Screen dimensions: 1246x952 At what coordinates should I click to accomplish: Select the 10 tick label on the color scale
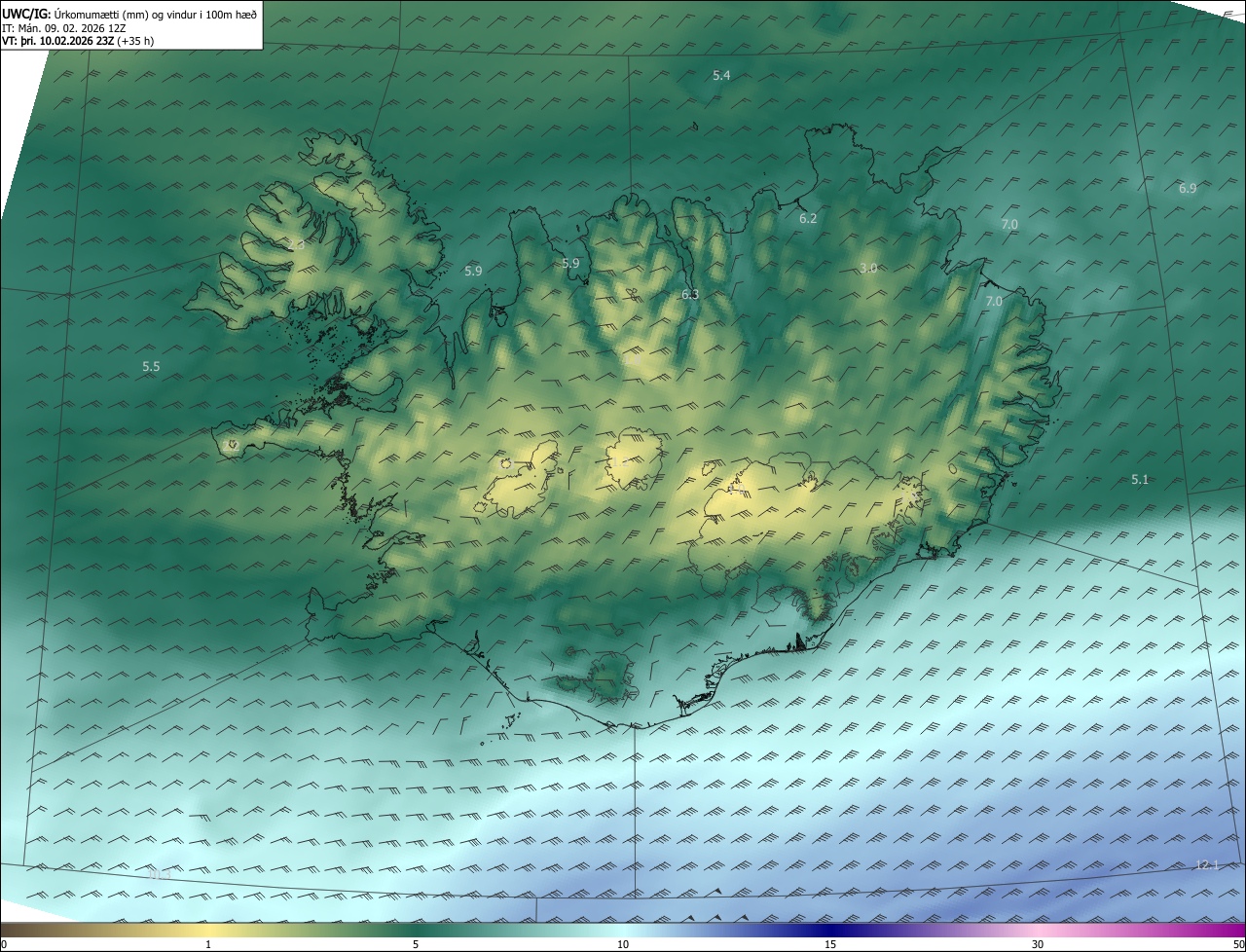pyautogui.click(x=623, y=944)
